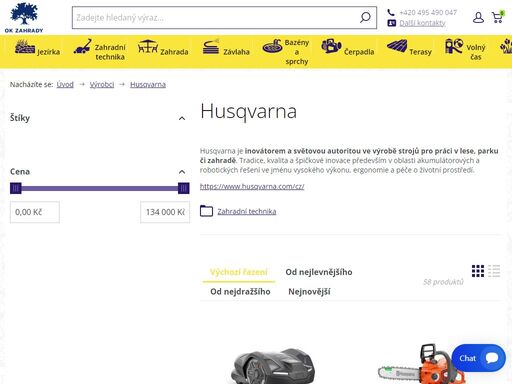Viewport: 512px width, 384px height.
Task: Follow the Další kontakty link
Action: tap(422, 23)
